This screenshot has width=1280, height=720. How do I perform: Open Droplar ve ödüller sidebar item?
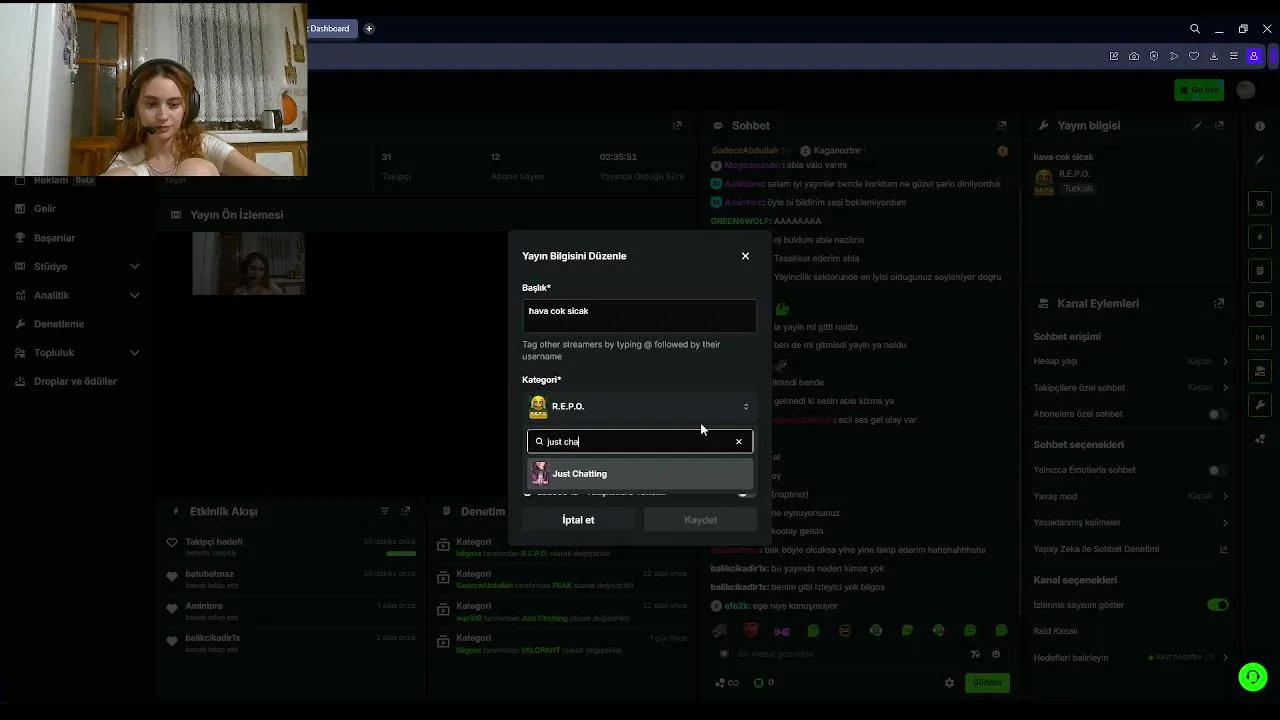tap(75, 381)
